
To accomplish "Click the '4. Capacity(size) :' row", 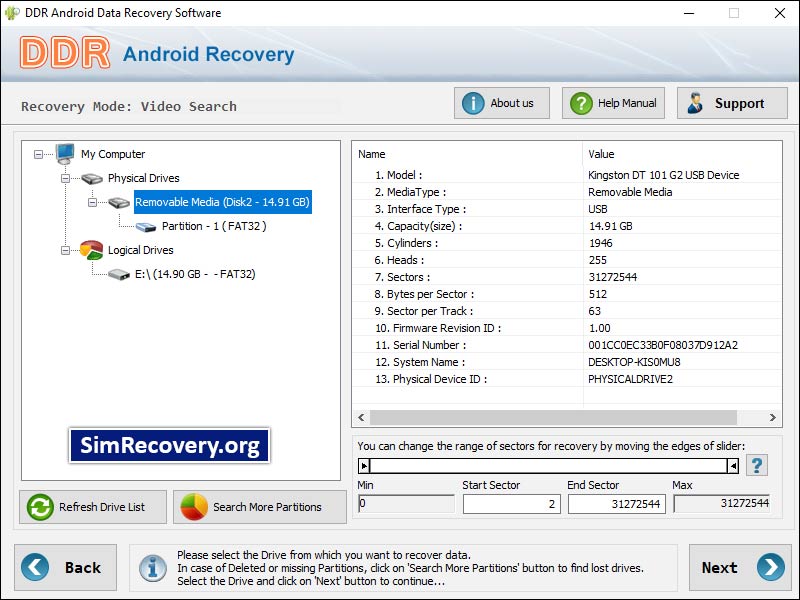I will pos(567,226).
